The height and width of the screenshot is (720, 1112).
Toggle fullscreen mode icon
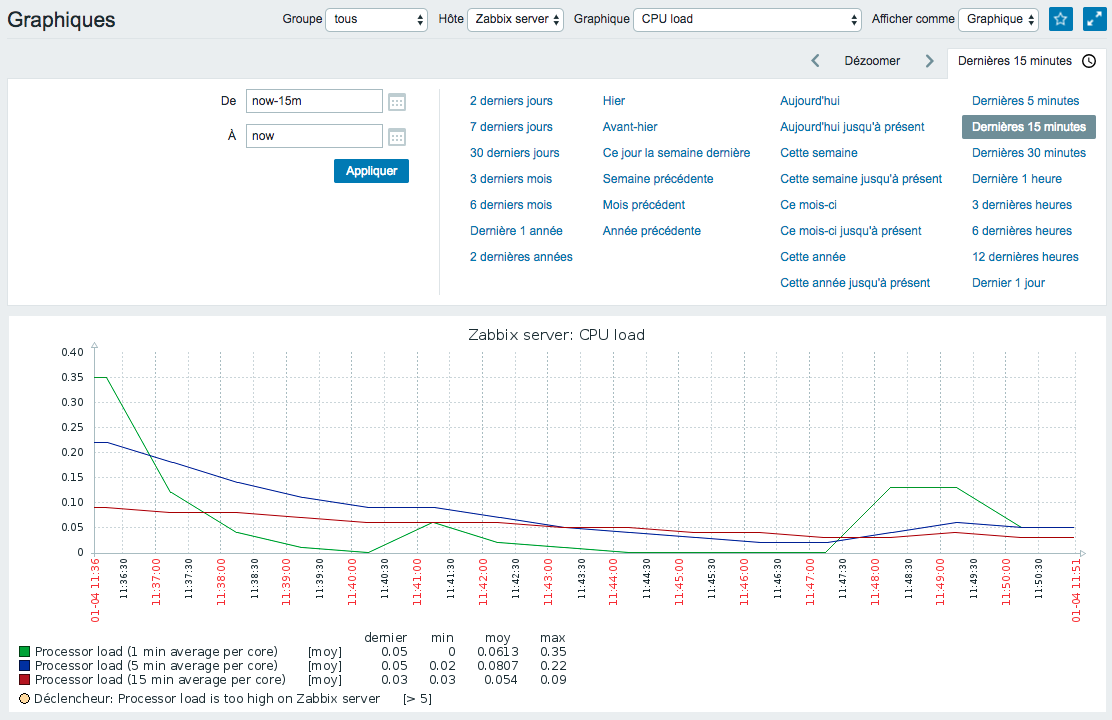[1095, 19]
